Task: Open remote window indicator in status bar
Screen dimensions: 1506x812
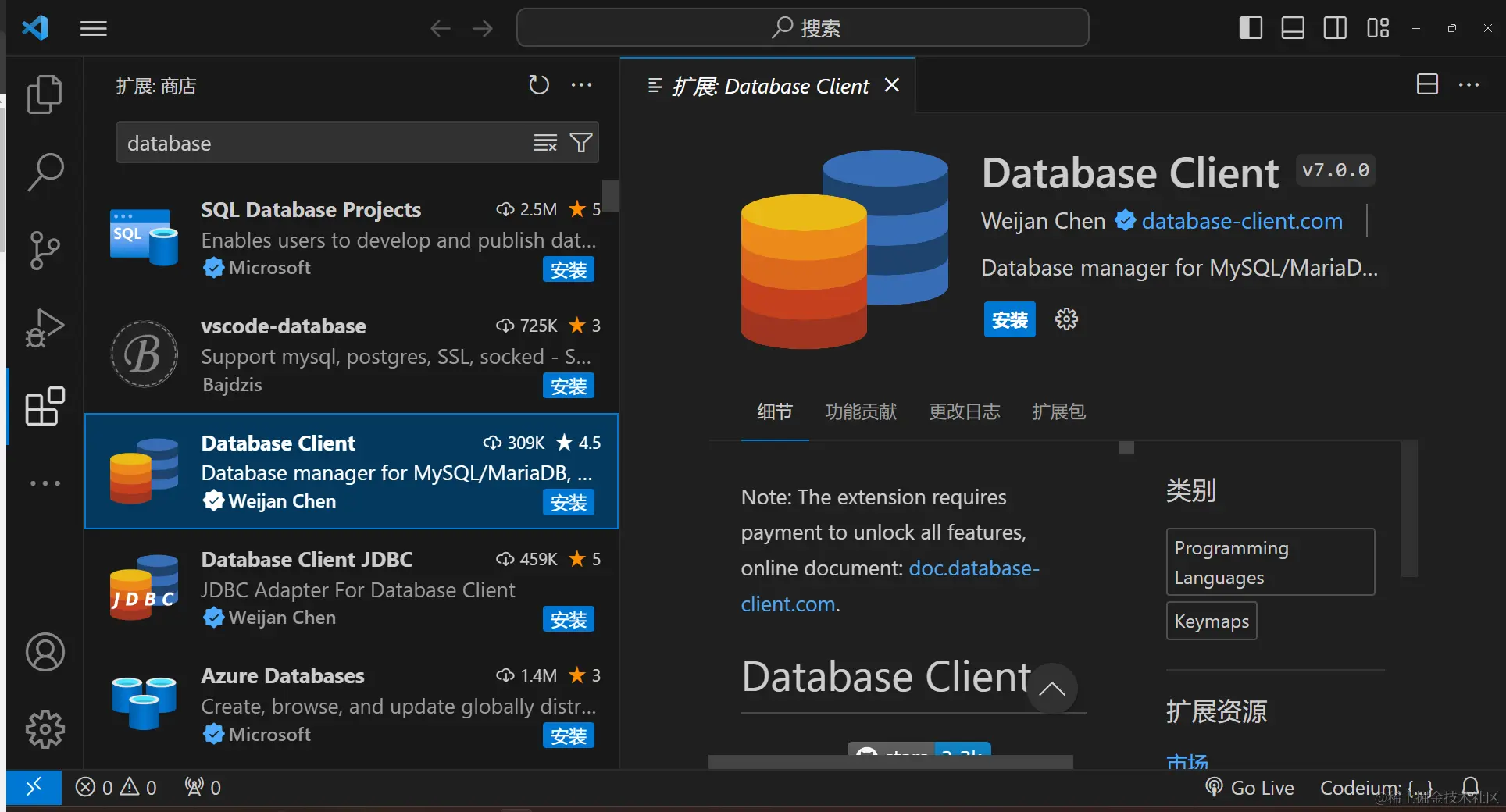Action: pos(34,787)
